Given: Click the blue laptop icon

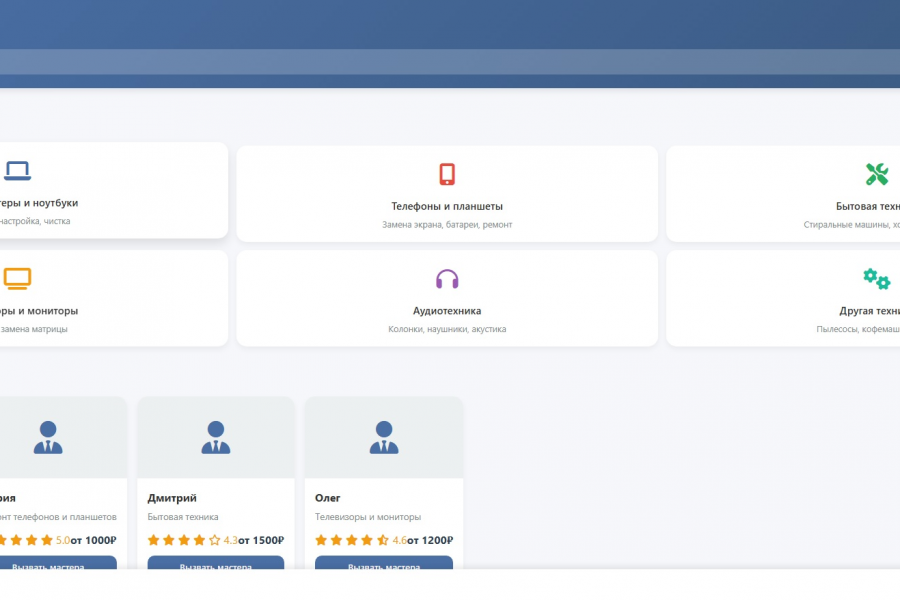Looking at the screenshot, I should (18, 171).
